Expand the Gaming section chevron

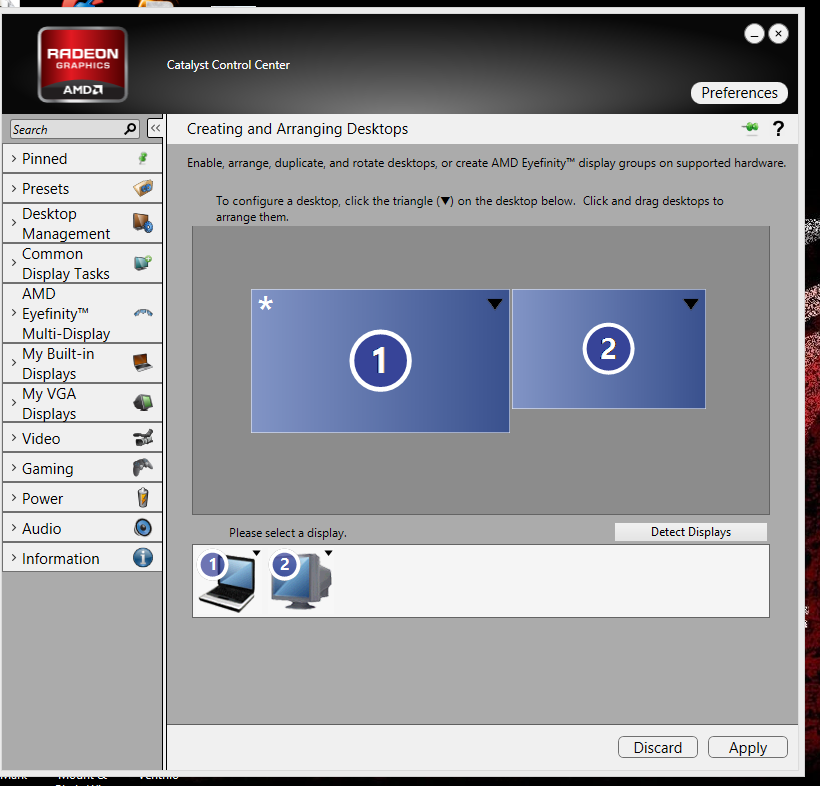pyautogui.click(x=14, y=468)
